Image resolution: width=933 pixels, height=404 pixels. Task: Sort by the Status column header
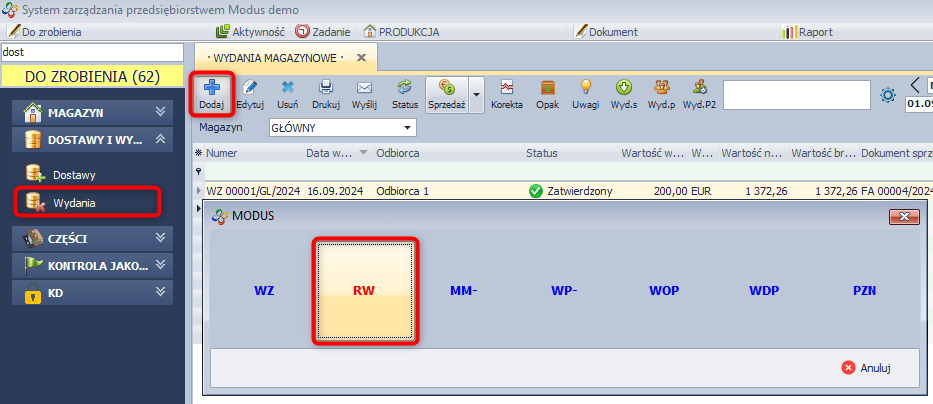[572, 153]
